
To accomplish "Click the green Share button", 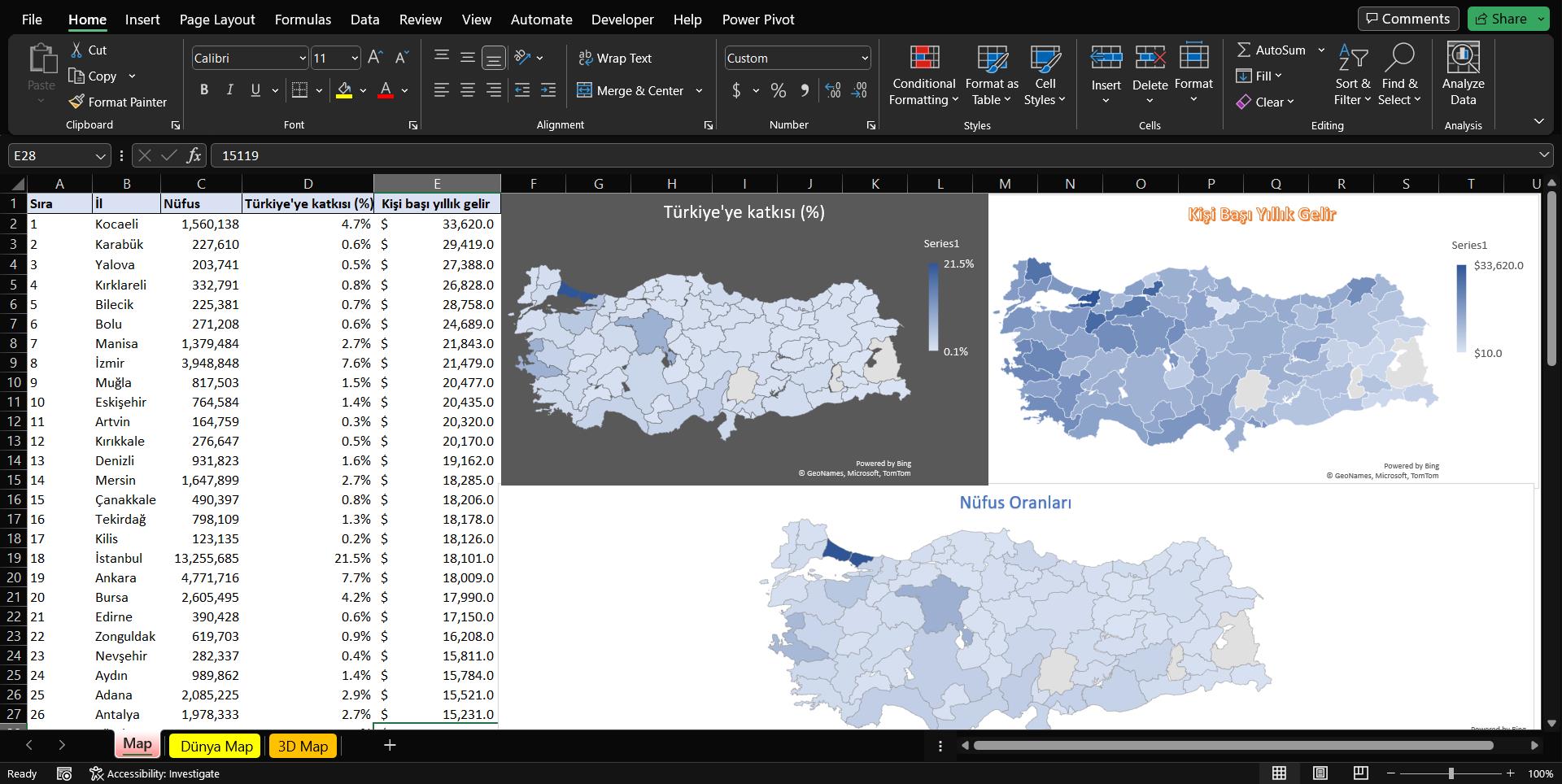I will [1501, 19].
